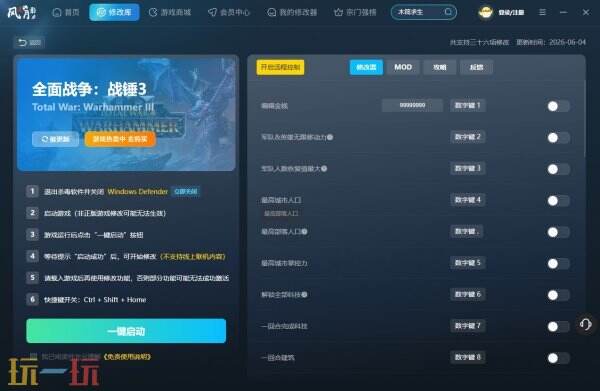Click the 数字键 4 hotkey button
Screen dimensions: 600x391
tap(468, 200)
